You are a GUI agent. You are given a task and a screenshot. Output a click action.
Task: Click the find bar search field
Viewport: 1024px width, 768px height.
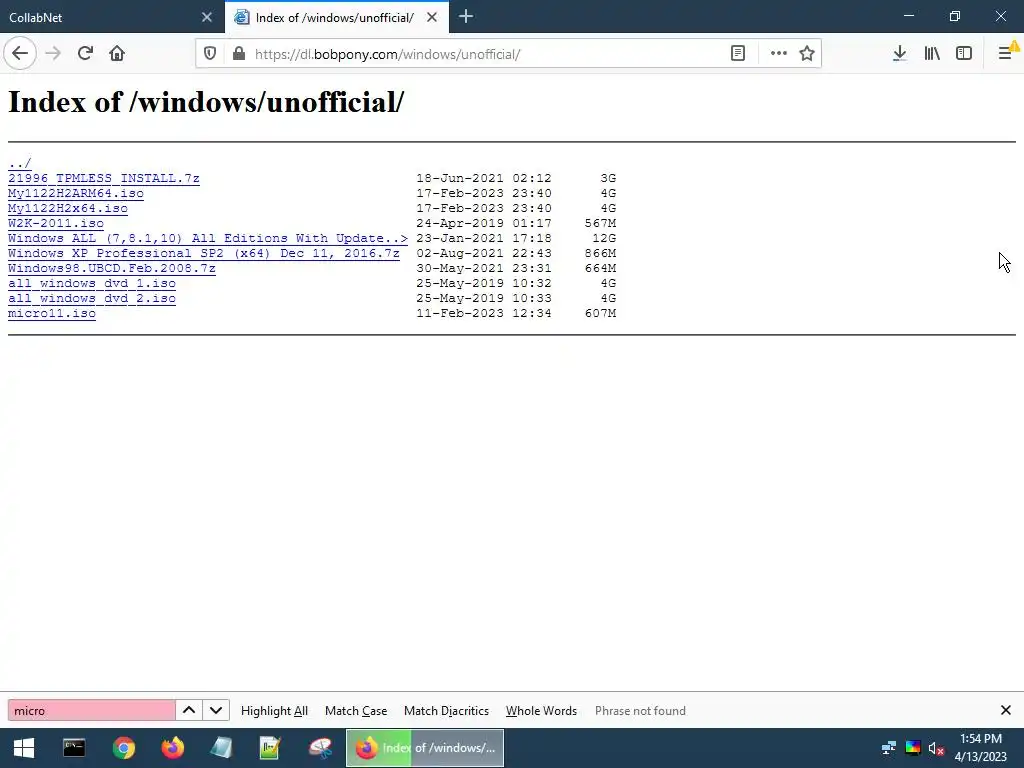[91, 711]
